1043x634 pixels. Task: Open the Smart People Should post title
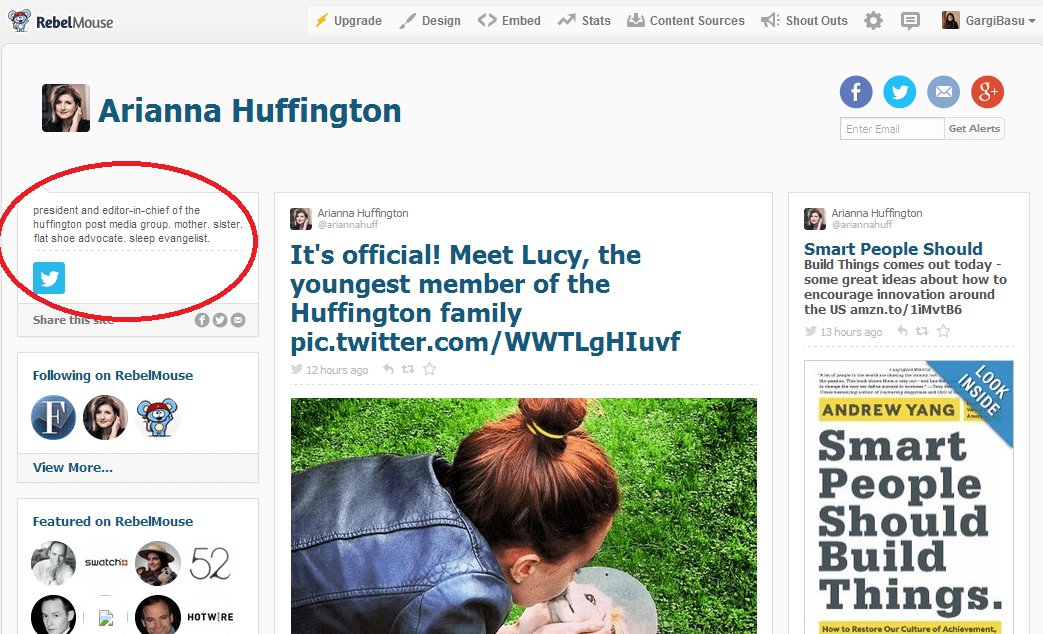coord(893,249)
